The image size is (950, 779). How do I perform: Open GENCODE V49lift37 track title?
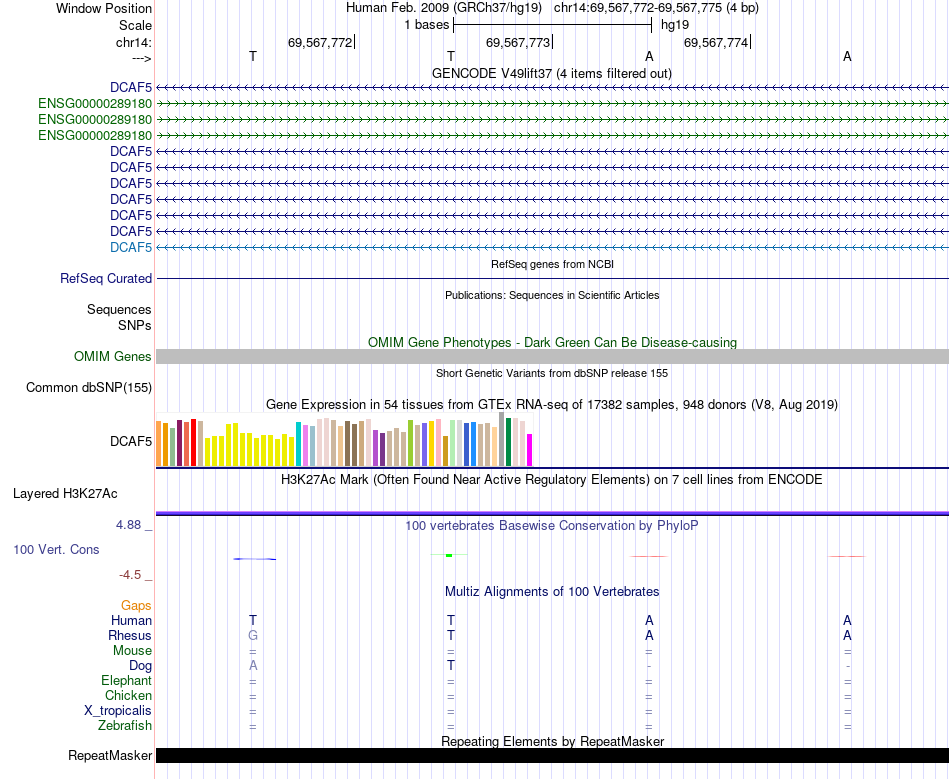tap(551, 73)
